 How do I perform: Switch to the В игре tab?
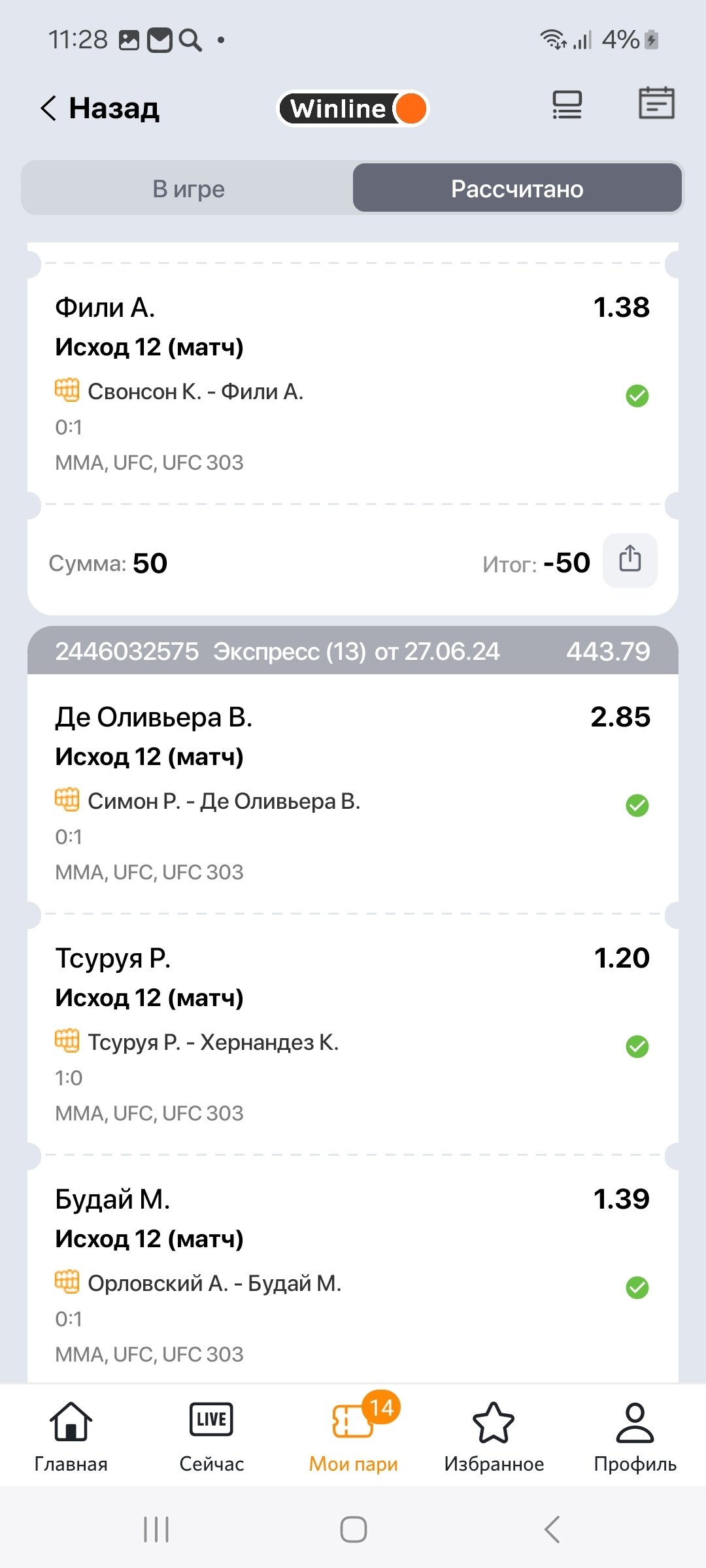tap(188, 189)
